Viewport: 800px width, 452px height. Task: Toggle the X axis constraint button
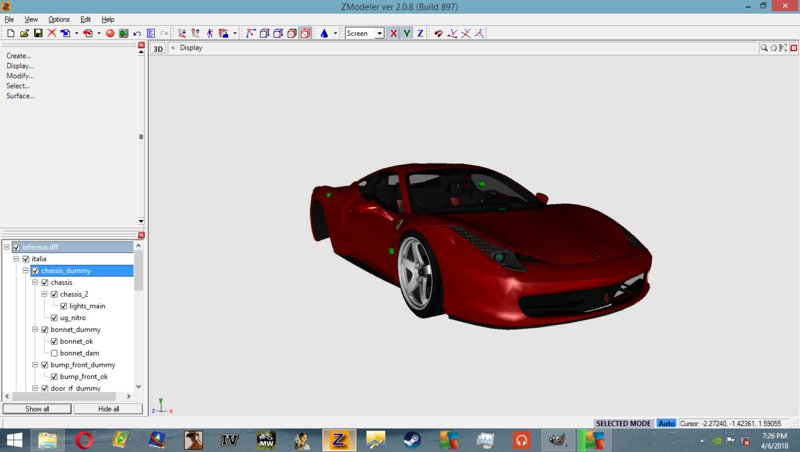point(393,33)
